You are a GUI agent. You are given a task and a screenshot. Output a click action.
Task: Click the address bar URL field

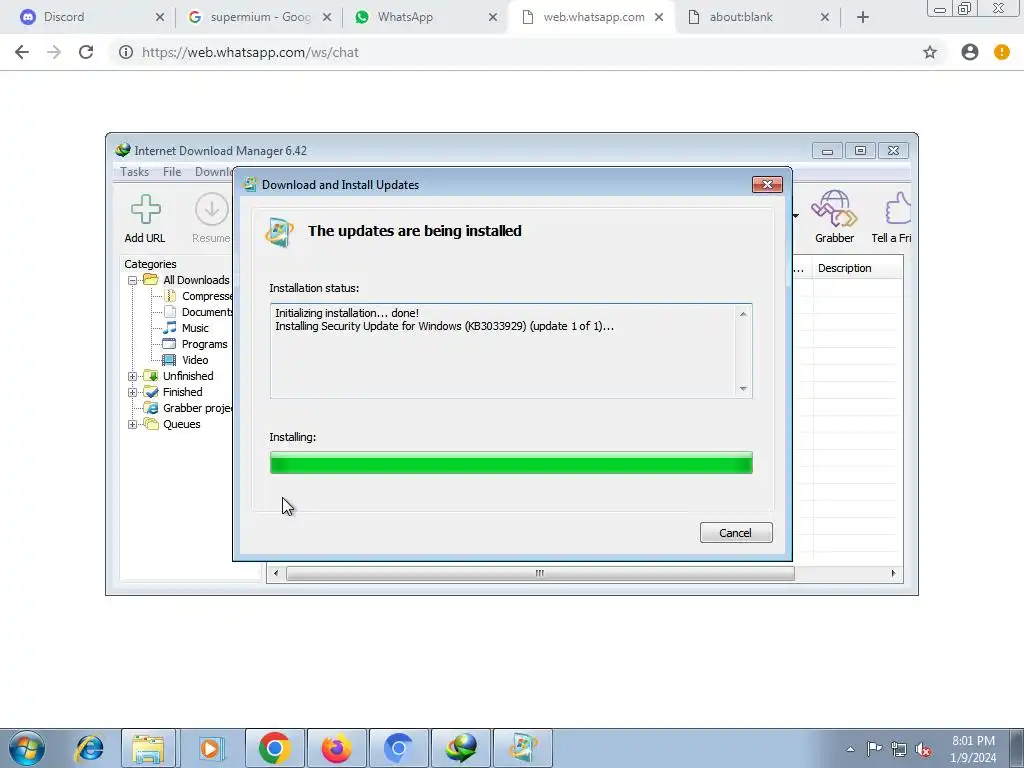[x=522, y=52]
